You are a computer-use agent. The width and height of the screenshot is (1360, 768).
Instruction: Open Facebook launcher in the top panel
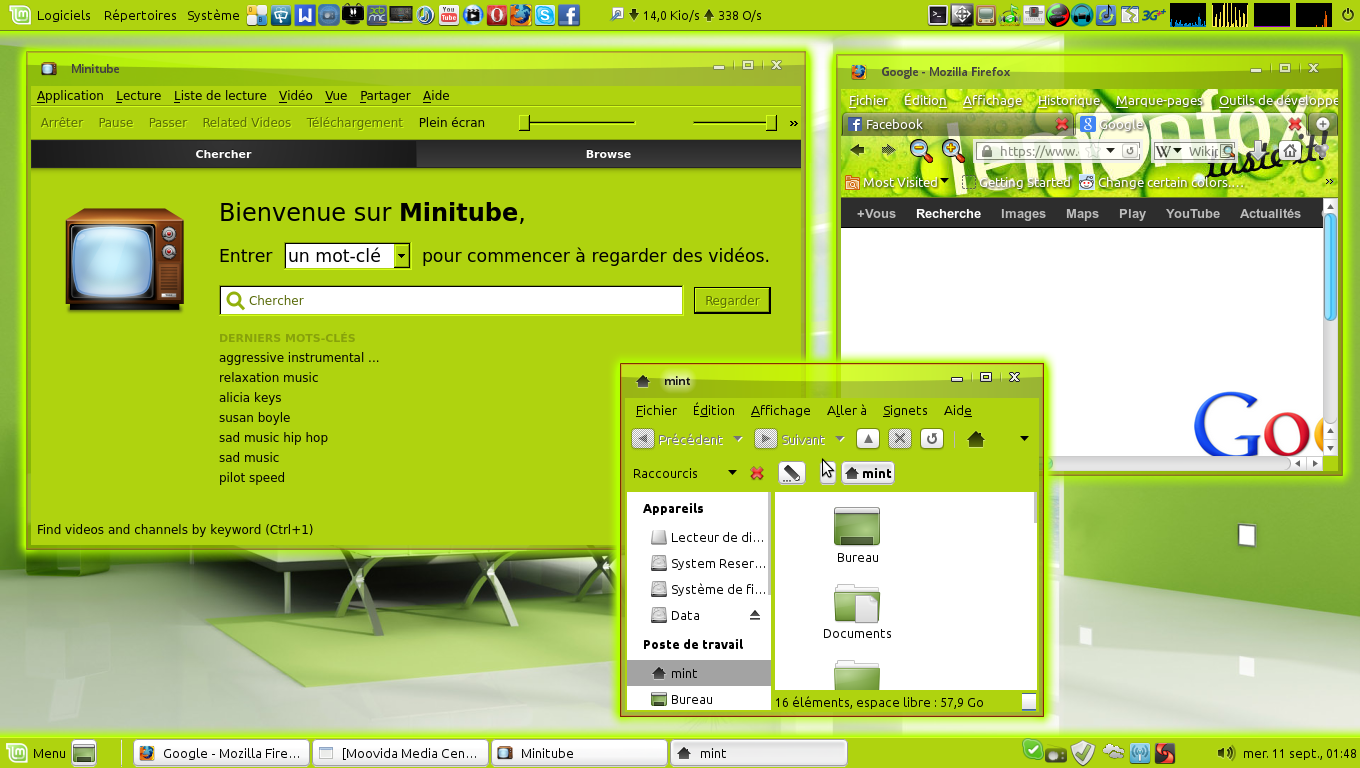pos(569,15)
